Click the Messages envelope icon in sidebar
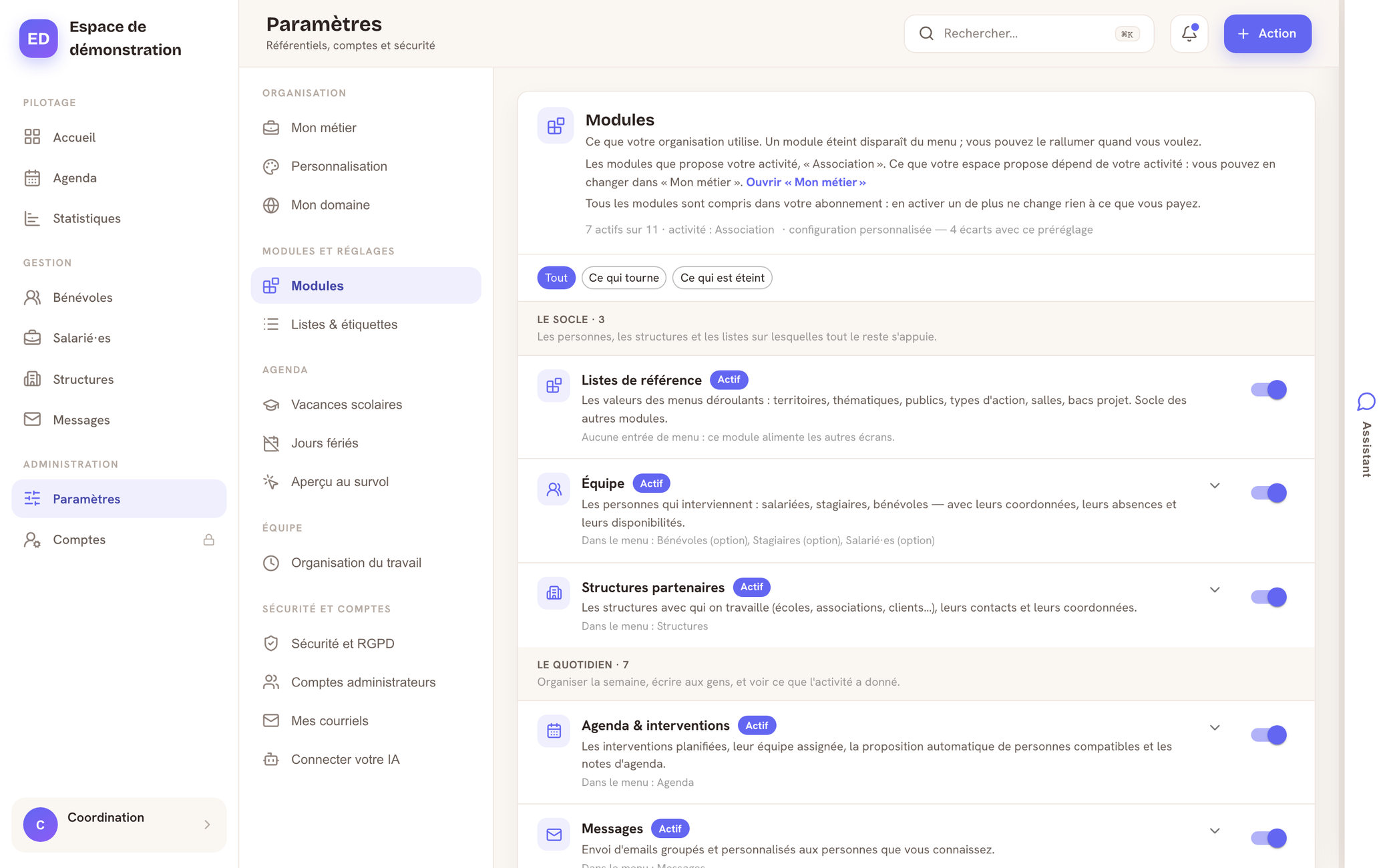Screen dimensions: 1389x868 [32, 419]
